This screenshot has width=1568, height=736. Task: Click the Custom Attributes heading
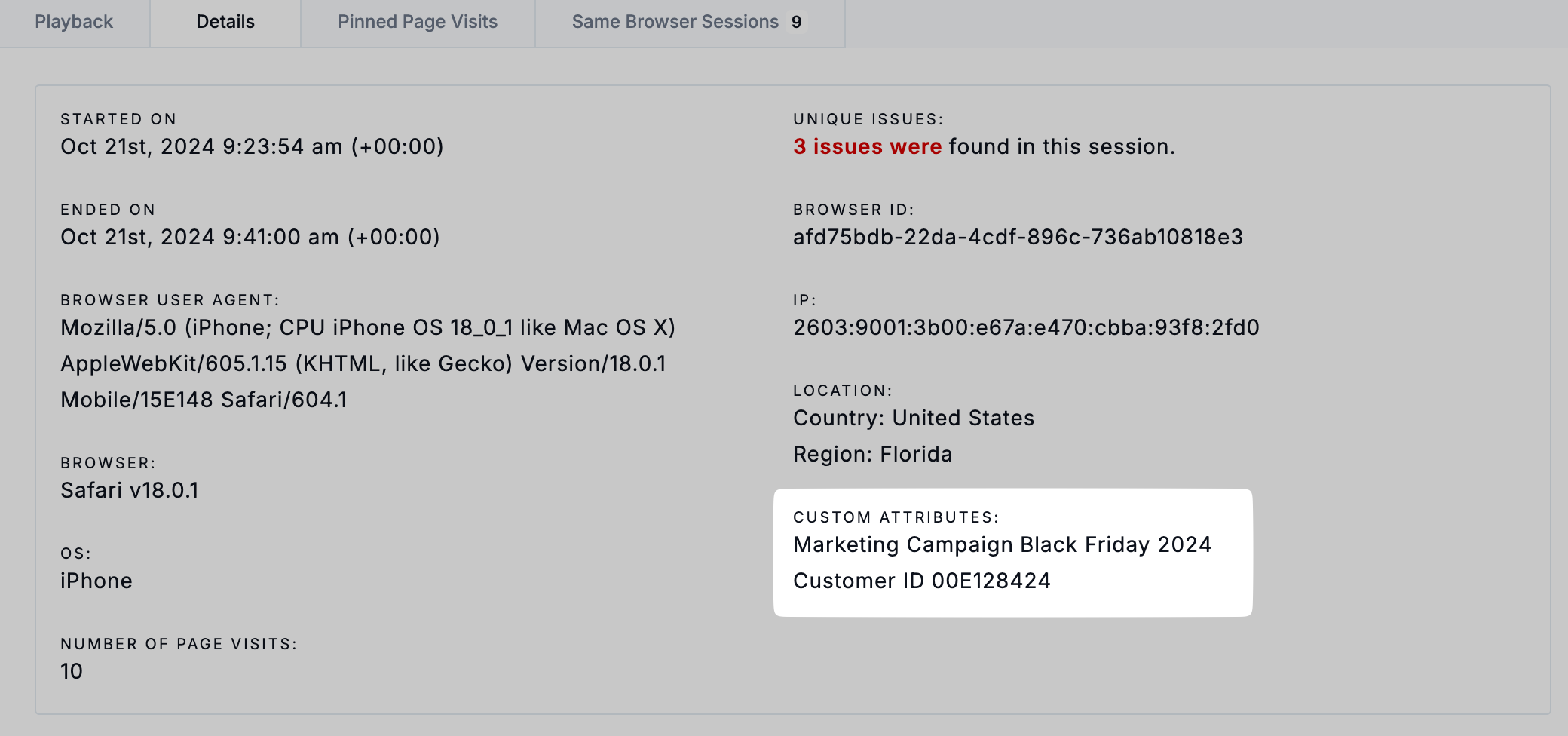pyautogui.click(x=896, y=517)
